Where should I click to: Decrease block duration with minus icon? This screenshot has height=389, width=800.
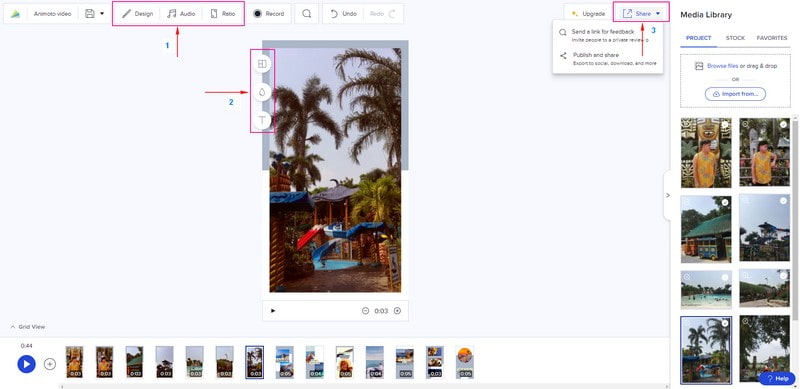click(x=365, y=311)
